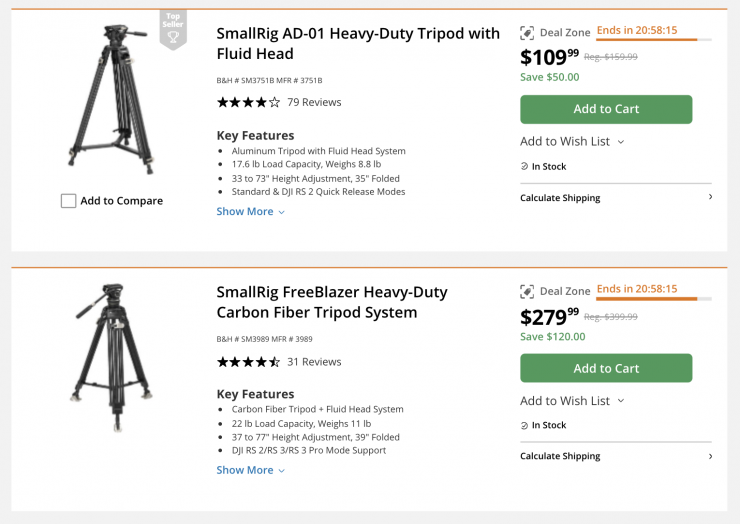The height and width of the screenshot is (524, 740).
Task: Add FreeBlazer Carbon Fiber Tripod to cart
Action: point(606,368)
